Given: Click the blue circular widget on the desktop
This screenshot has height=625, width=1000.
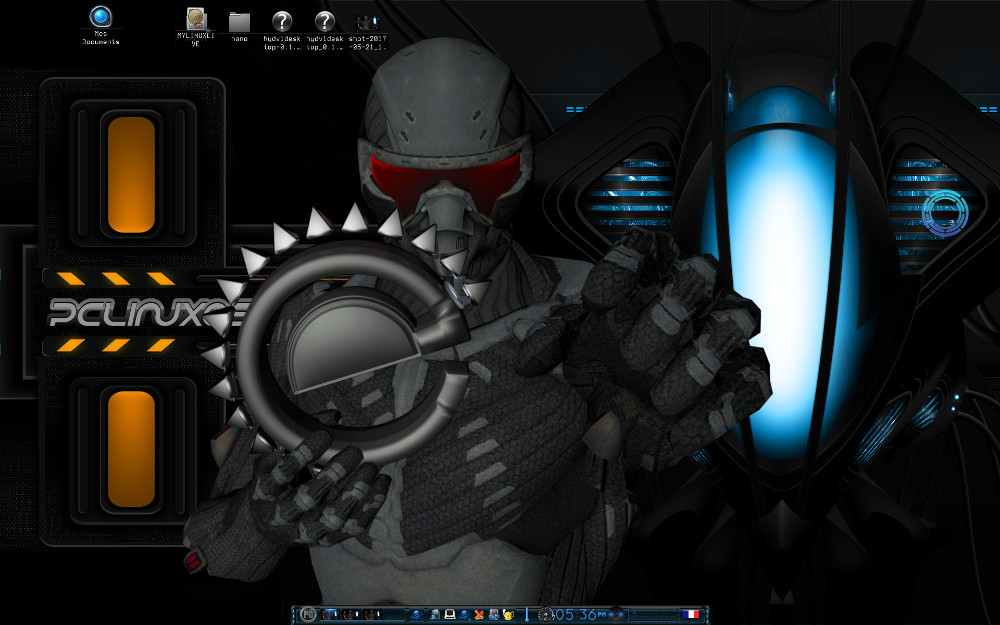Looking at the screenshot, I should (945, 213).
